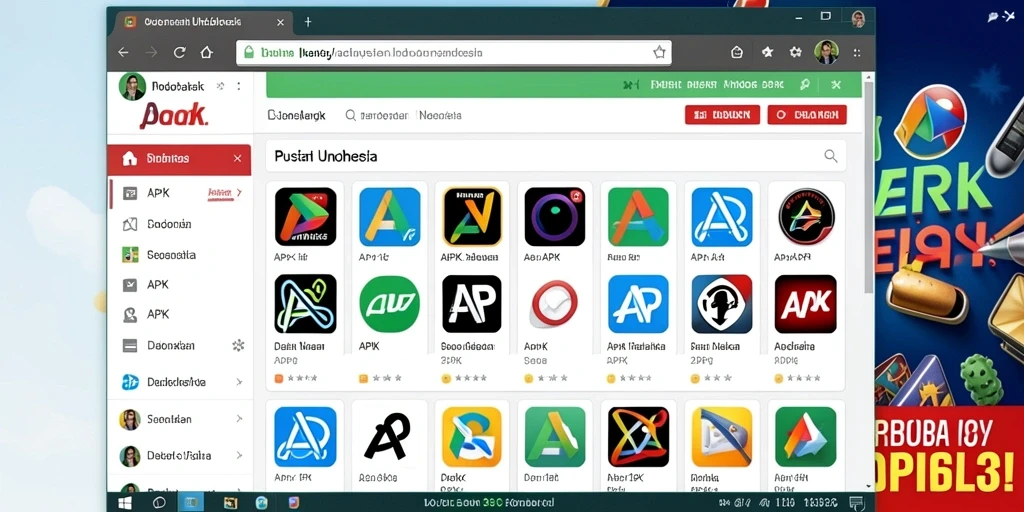Expand the Dedodosida sidebar row chevron

(x=239, y=382)
